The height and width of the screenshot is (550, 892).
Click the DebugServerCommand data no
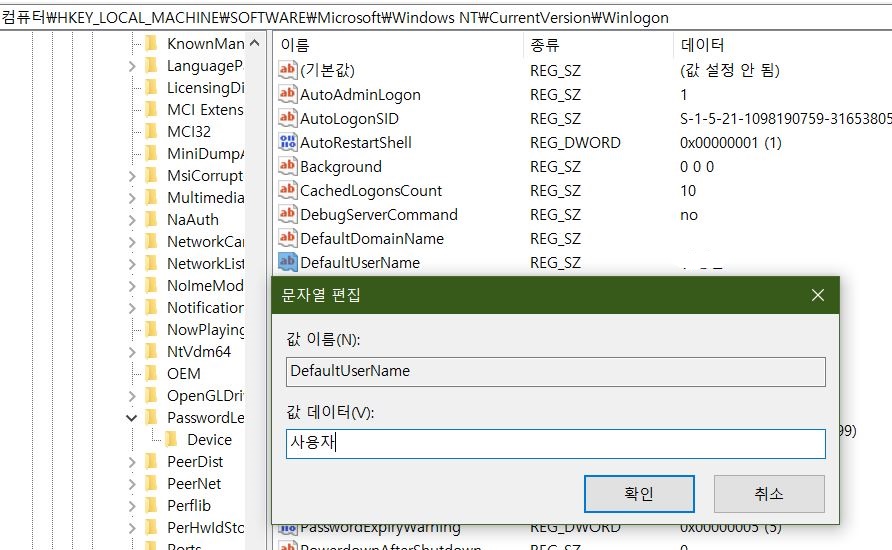click(688, 214)
